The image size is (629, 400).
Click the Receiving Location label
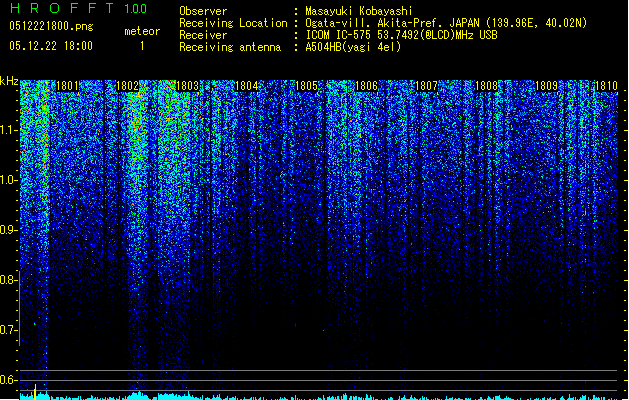[x=233, y=23]
